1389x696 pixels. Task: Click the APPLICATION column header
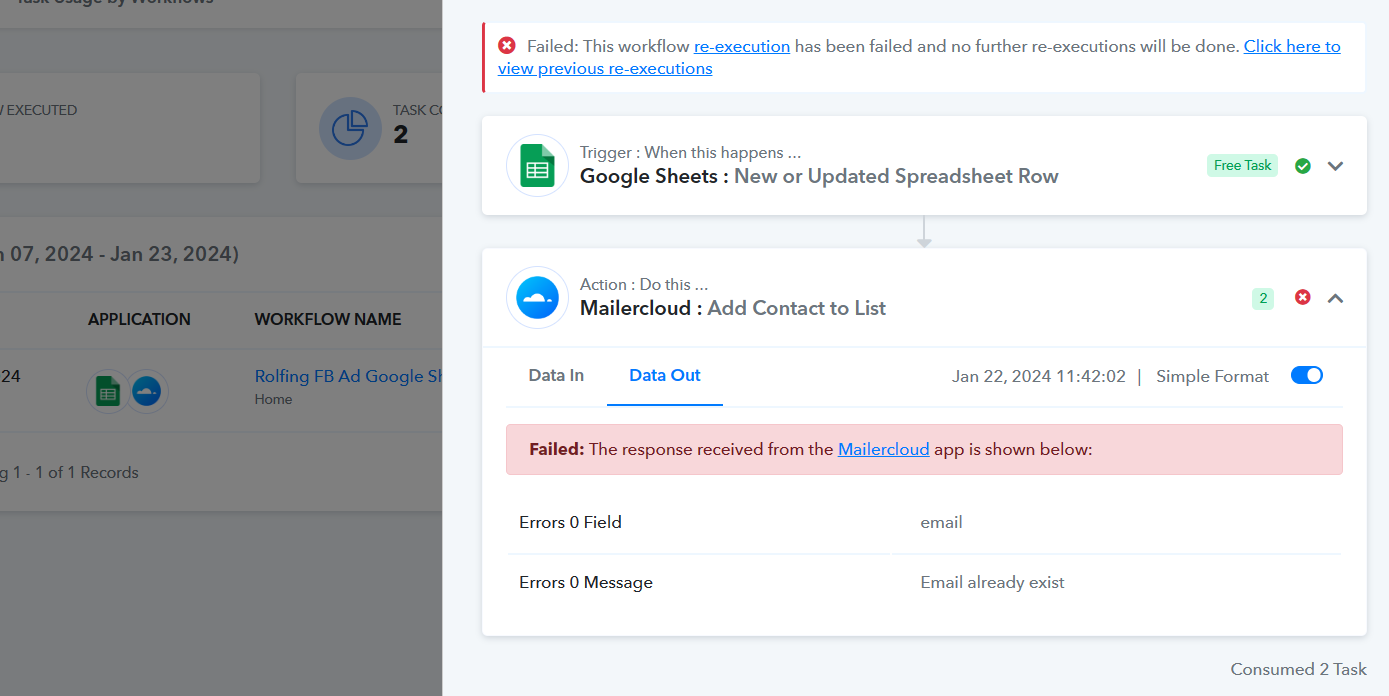click(x=139, y=319)
